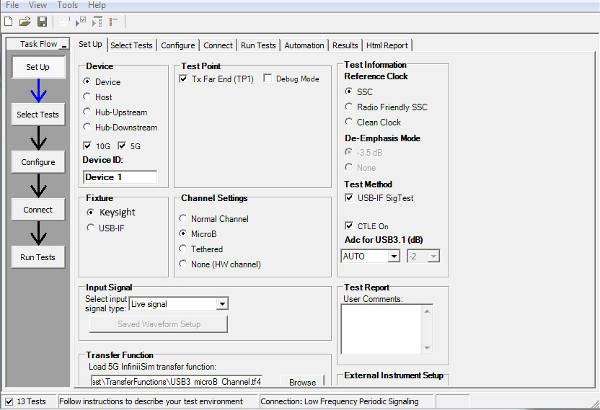Open the Tools menu

(x=67, y=5)
